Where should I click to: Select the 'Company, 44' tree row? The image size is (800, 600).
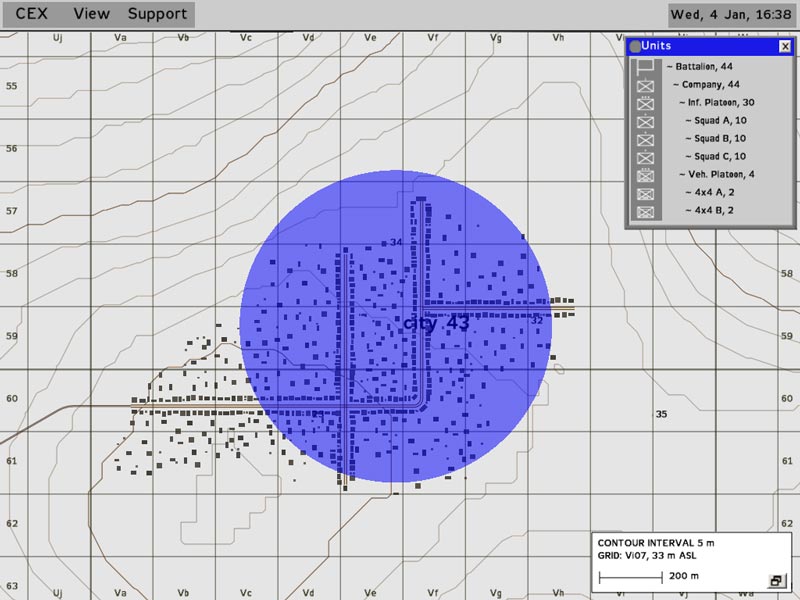pos(706,84)
